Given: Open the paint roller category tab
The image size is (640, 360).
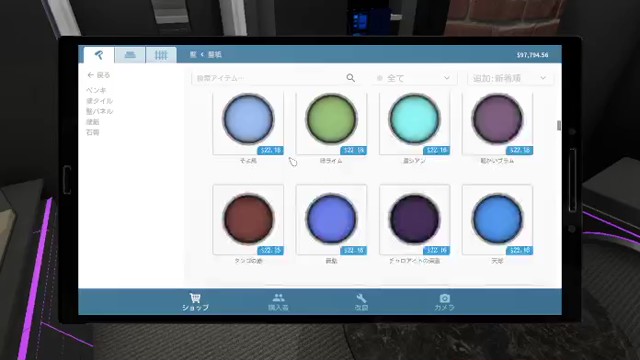Looking at the screenshot, I should click(99, 55).
